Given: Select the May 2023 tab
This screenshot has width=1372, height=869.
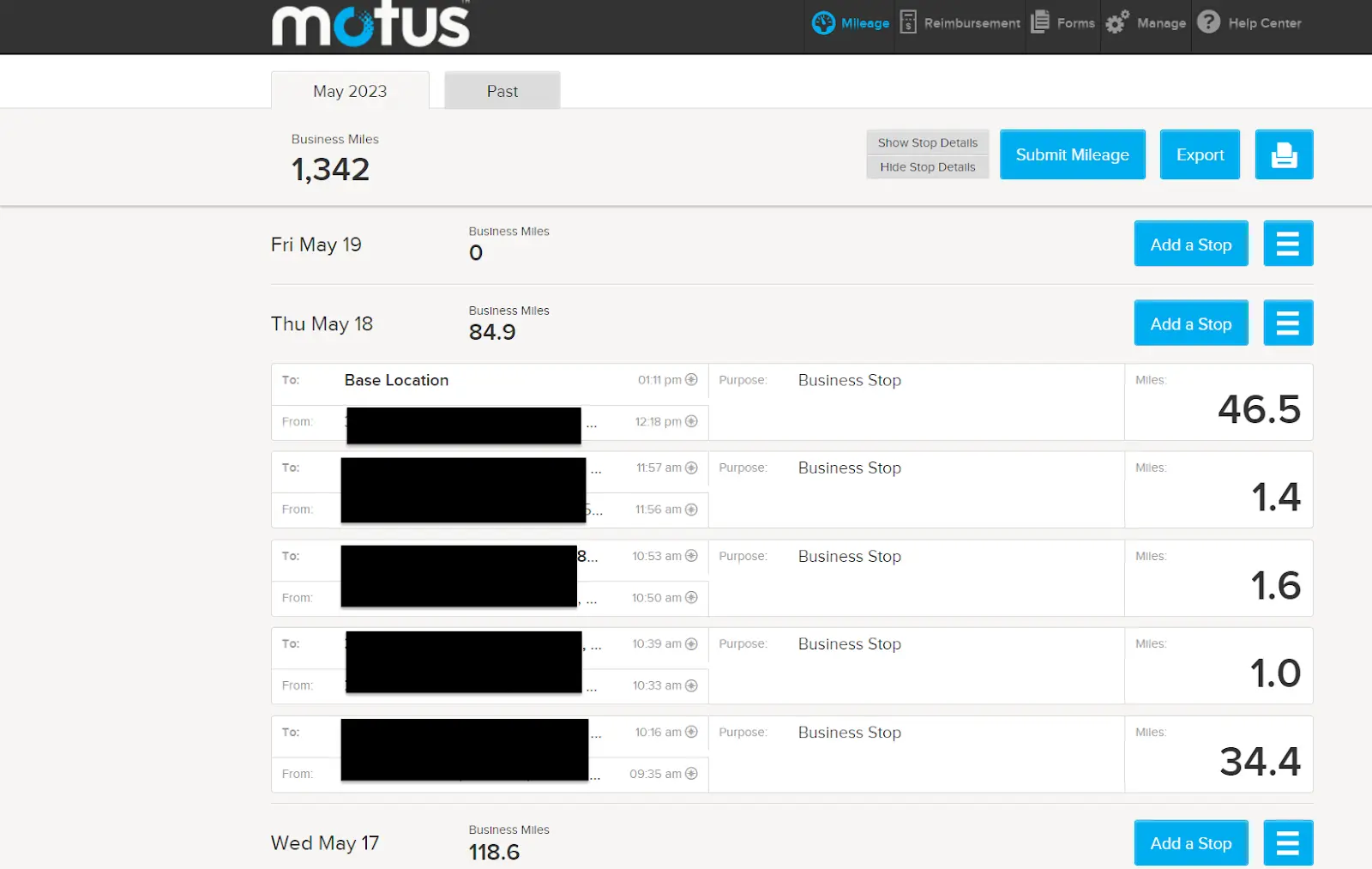Looking at the screenshot, I should pyautogui.click(x=350, y=90).
